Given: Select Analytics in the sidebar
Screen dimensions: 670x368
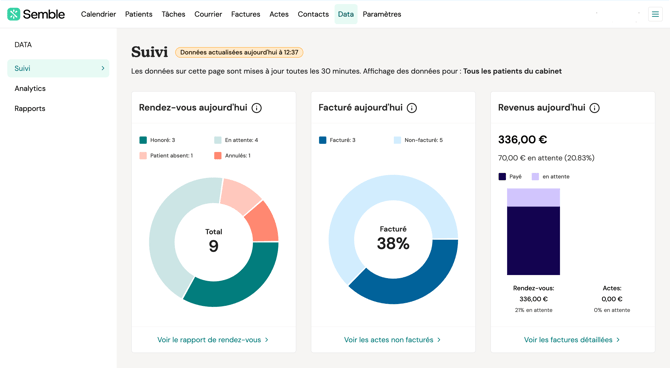Looking at the screenshot, I should pyautogui.click(x=30, y=88).
